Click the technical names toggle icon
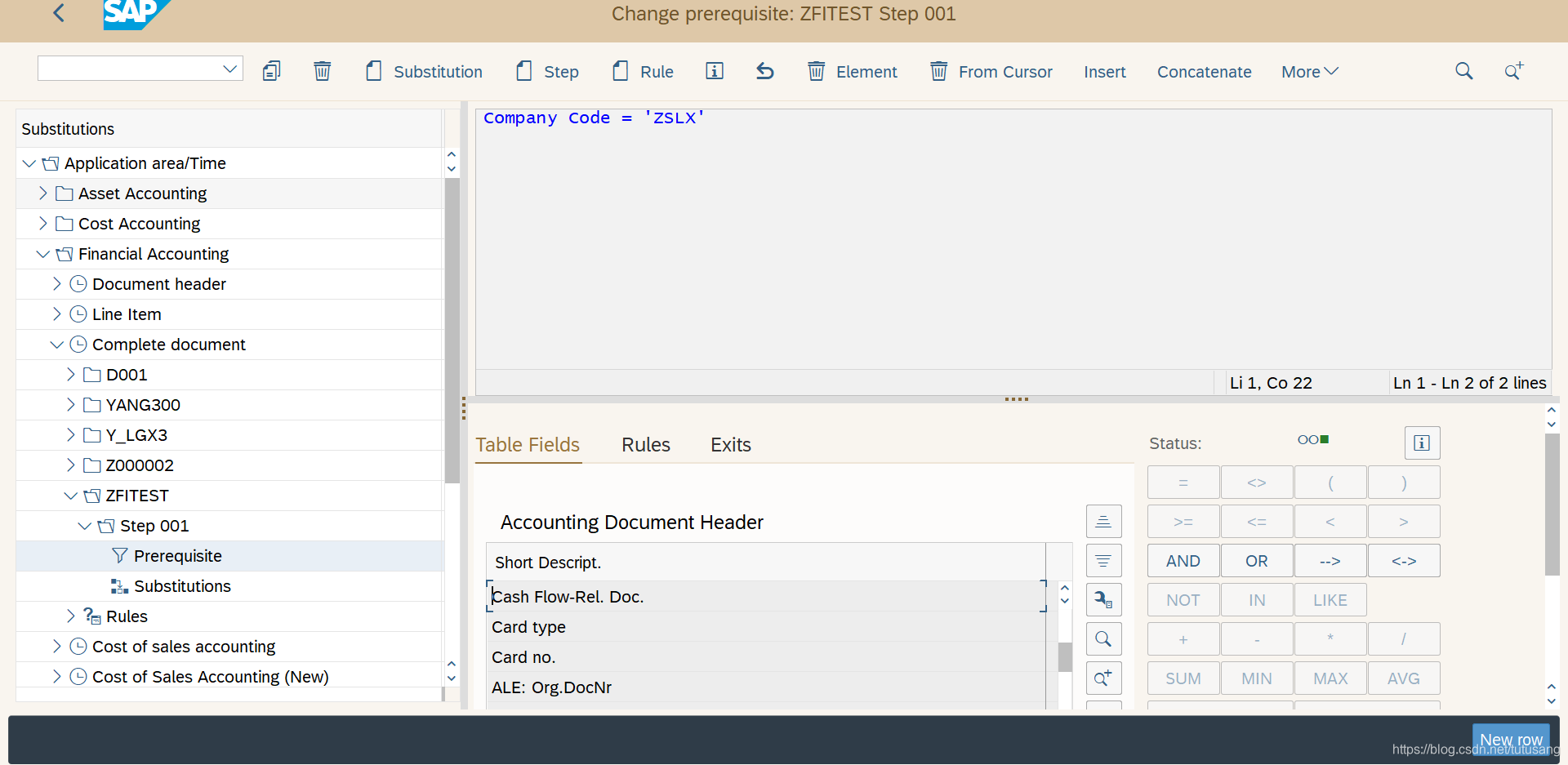Viewport: 1568px width, 765px height. (1103, 600)
